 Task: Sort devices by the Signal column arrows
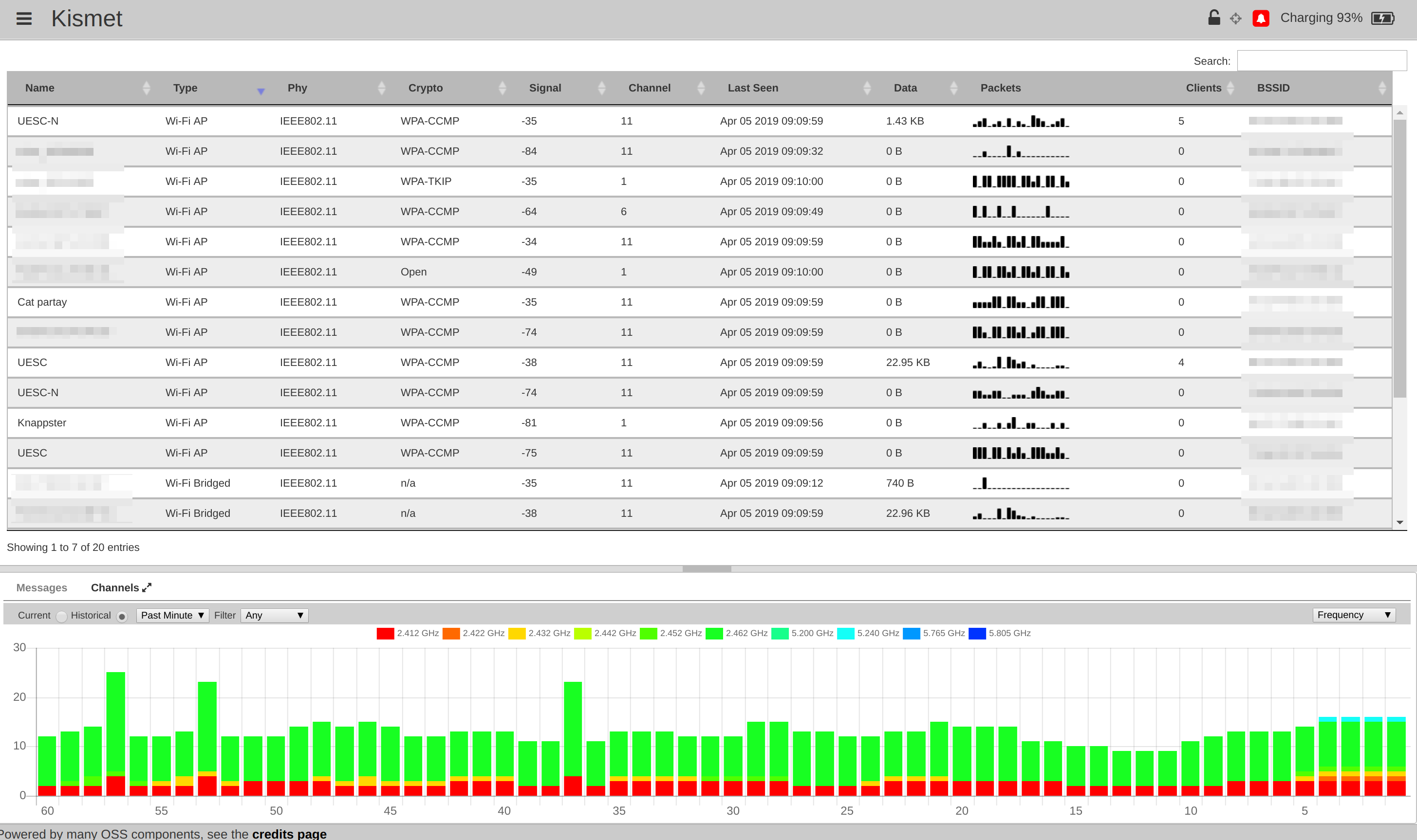click(602, 88)
